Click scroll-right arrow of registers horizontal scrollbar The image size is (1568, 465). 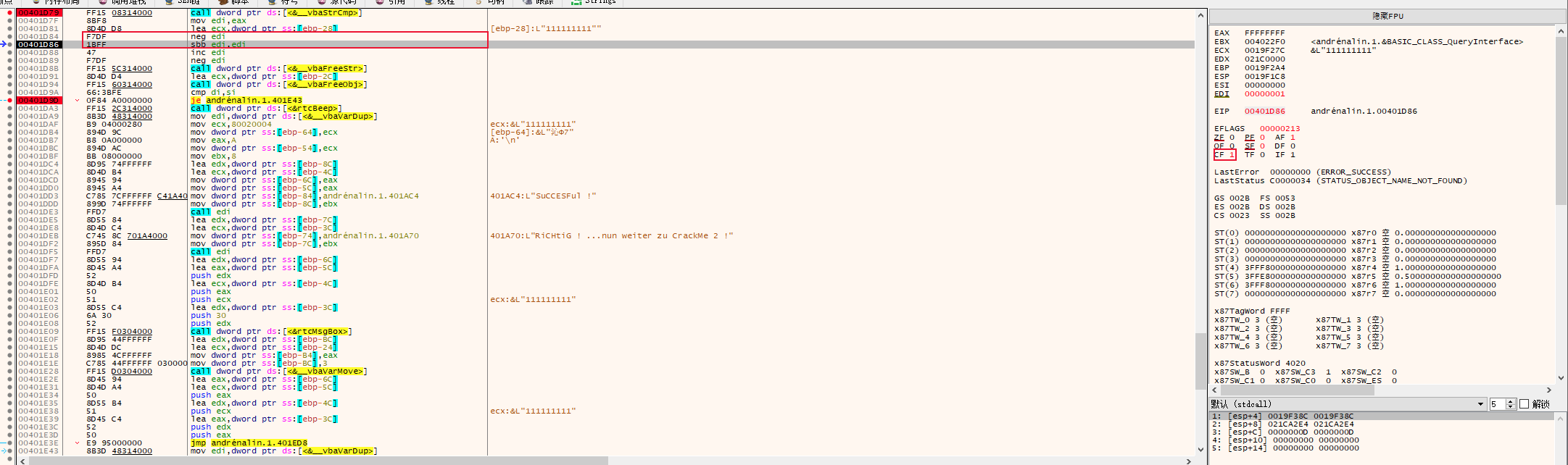1549,390
